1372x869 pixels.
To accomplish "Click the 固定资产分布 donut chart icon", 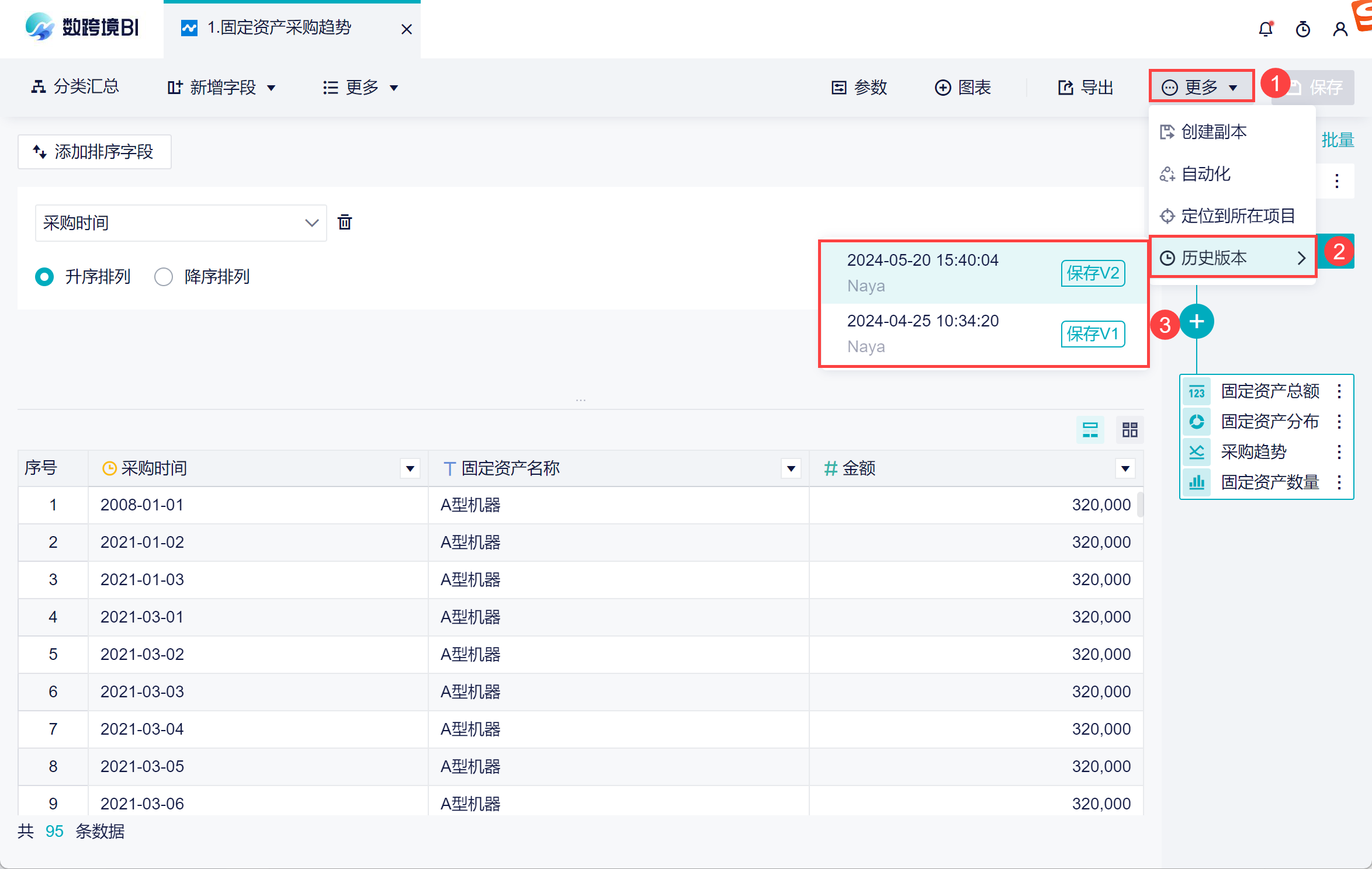I will click(x=1196, y=422).
